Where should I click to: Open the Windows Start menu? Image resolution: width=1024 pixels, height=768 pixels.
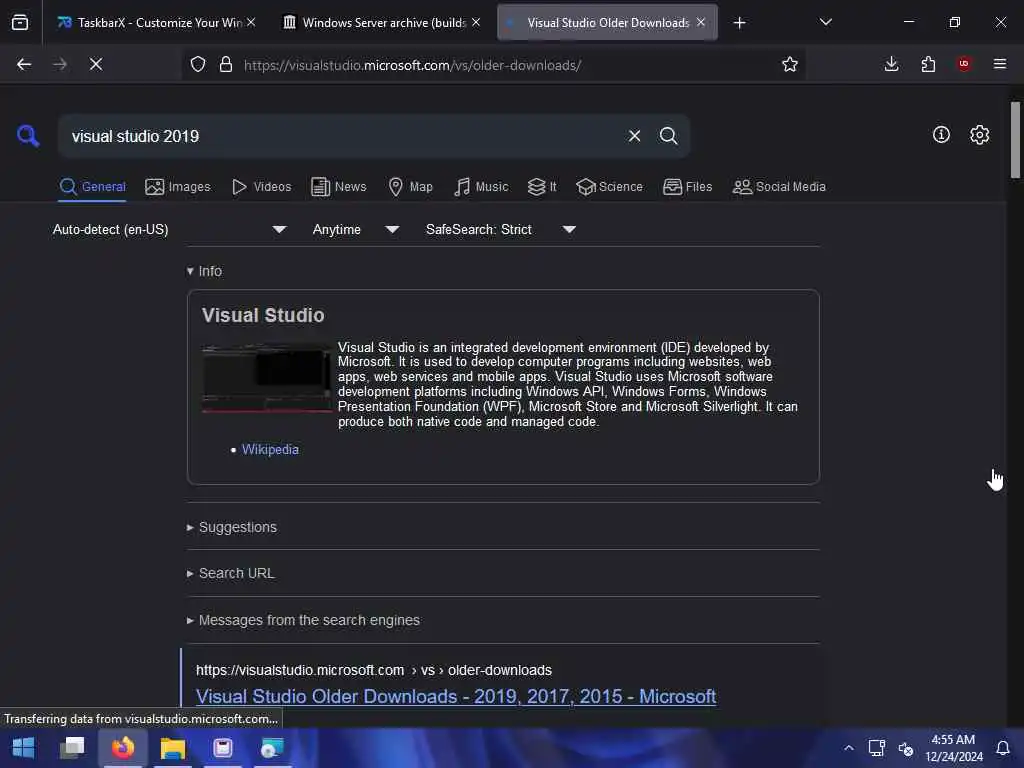coord(24,748)
